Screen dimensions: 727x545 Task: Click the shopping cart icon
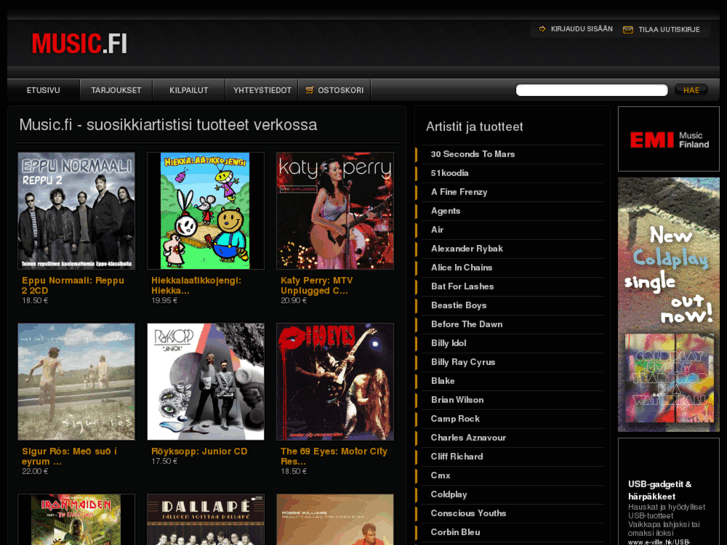tap(310, 90)
